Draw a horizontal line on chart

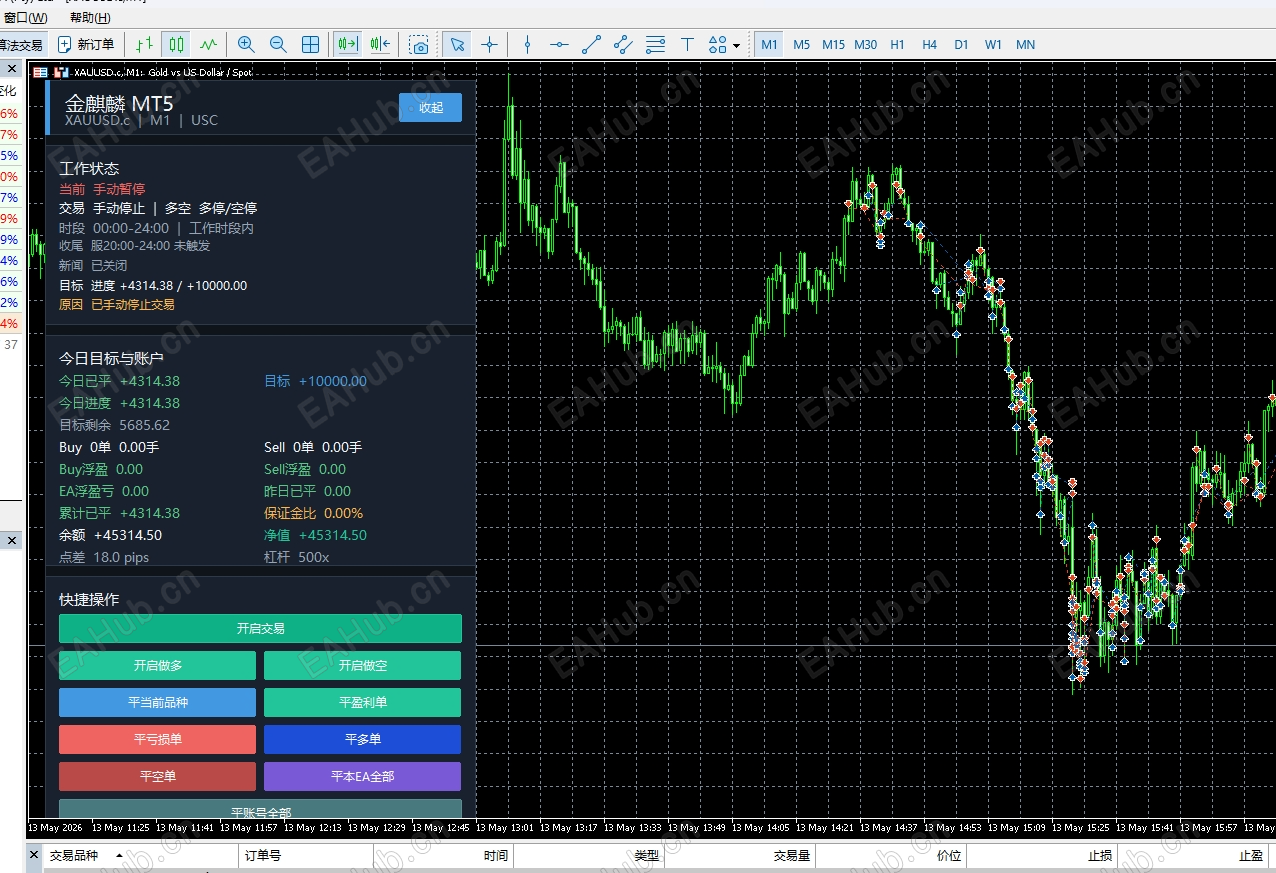(559, 44)
